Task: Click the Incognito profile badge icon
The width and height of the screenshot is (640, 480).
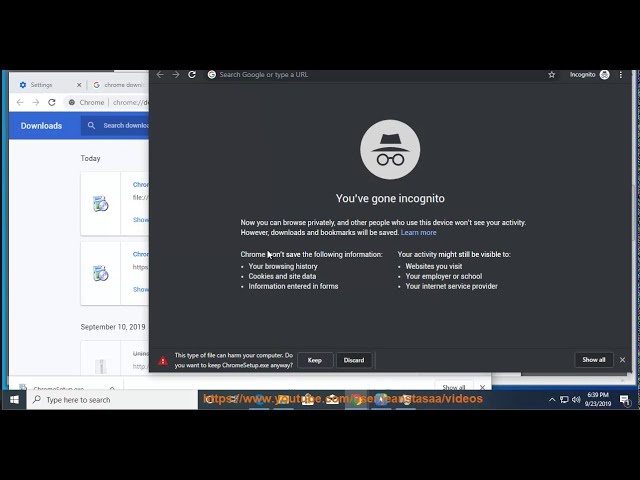Action: 604,75
